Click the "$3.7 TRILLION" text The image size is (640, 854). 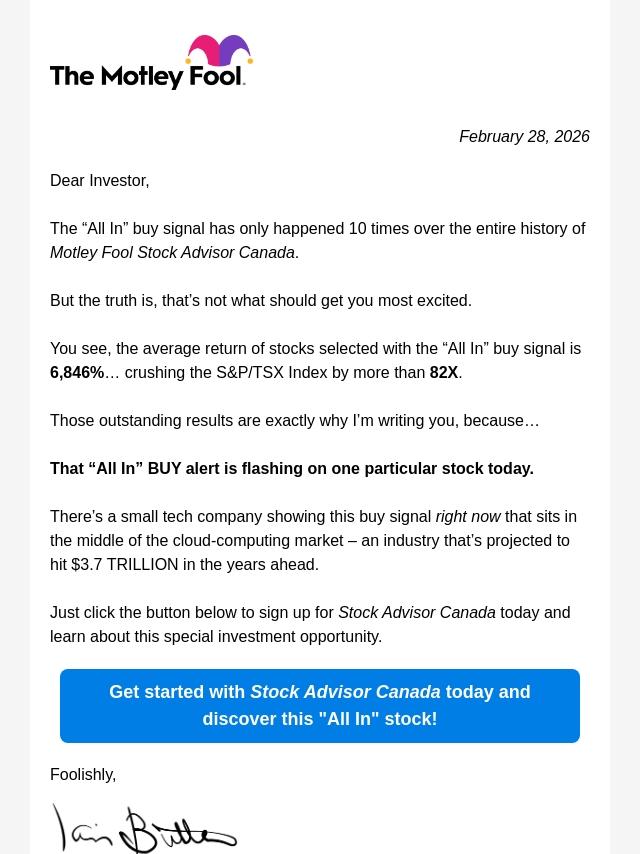(x=125, y=564)
